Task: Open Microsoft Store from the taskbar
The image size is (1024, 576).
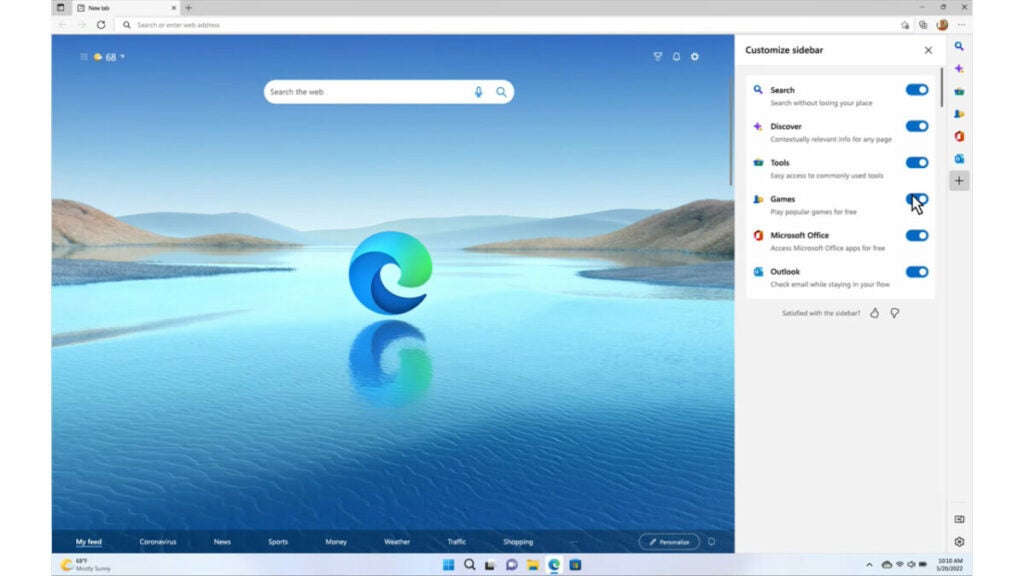Action: (575, 565)
